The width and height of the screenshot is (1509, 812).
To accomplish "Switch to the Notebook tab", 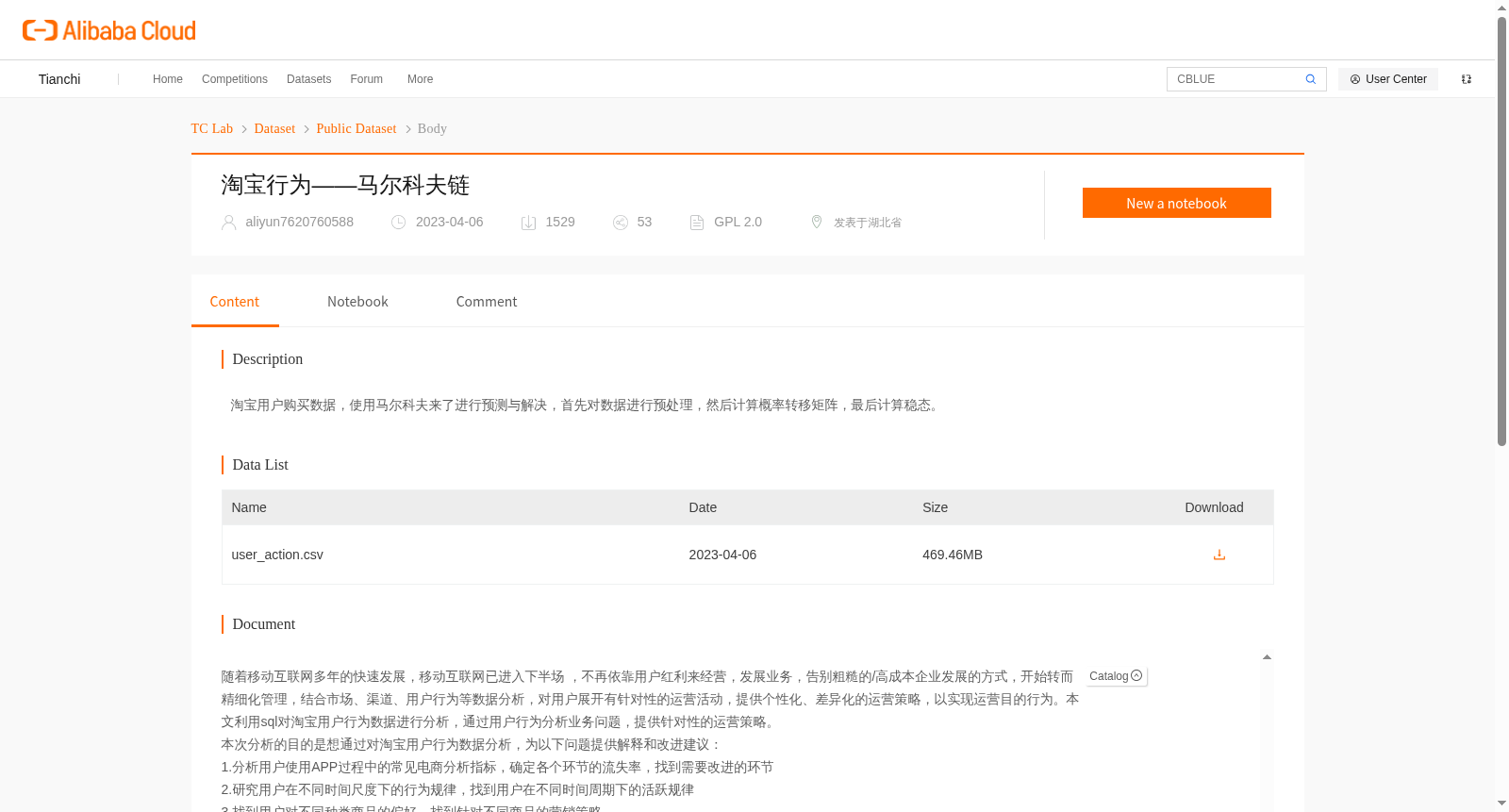I will tap(357, 302).
